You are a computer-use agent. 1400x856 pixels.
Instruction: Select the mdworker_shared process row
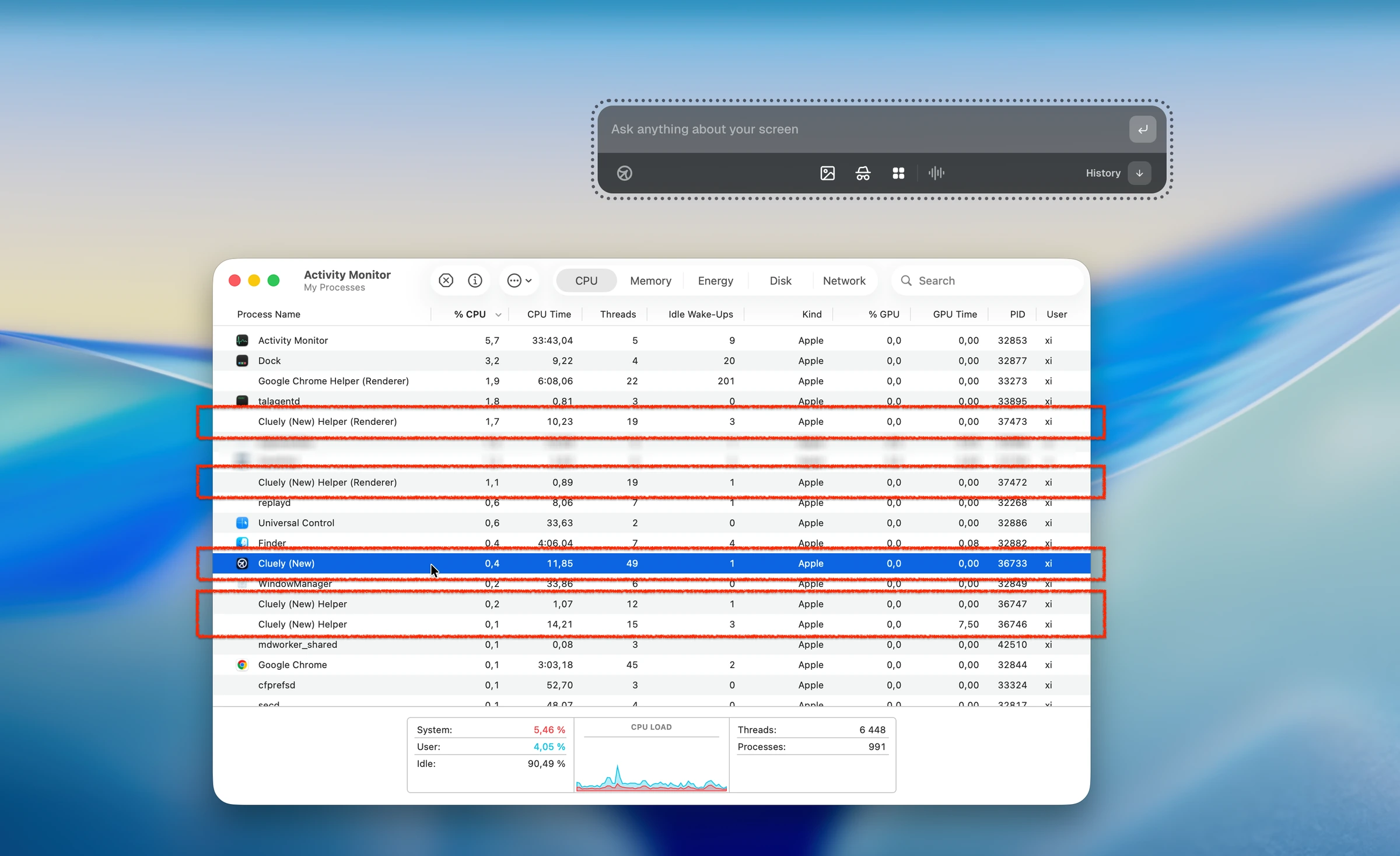pos(652,645)
